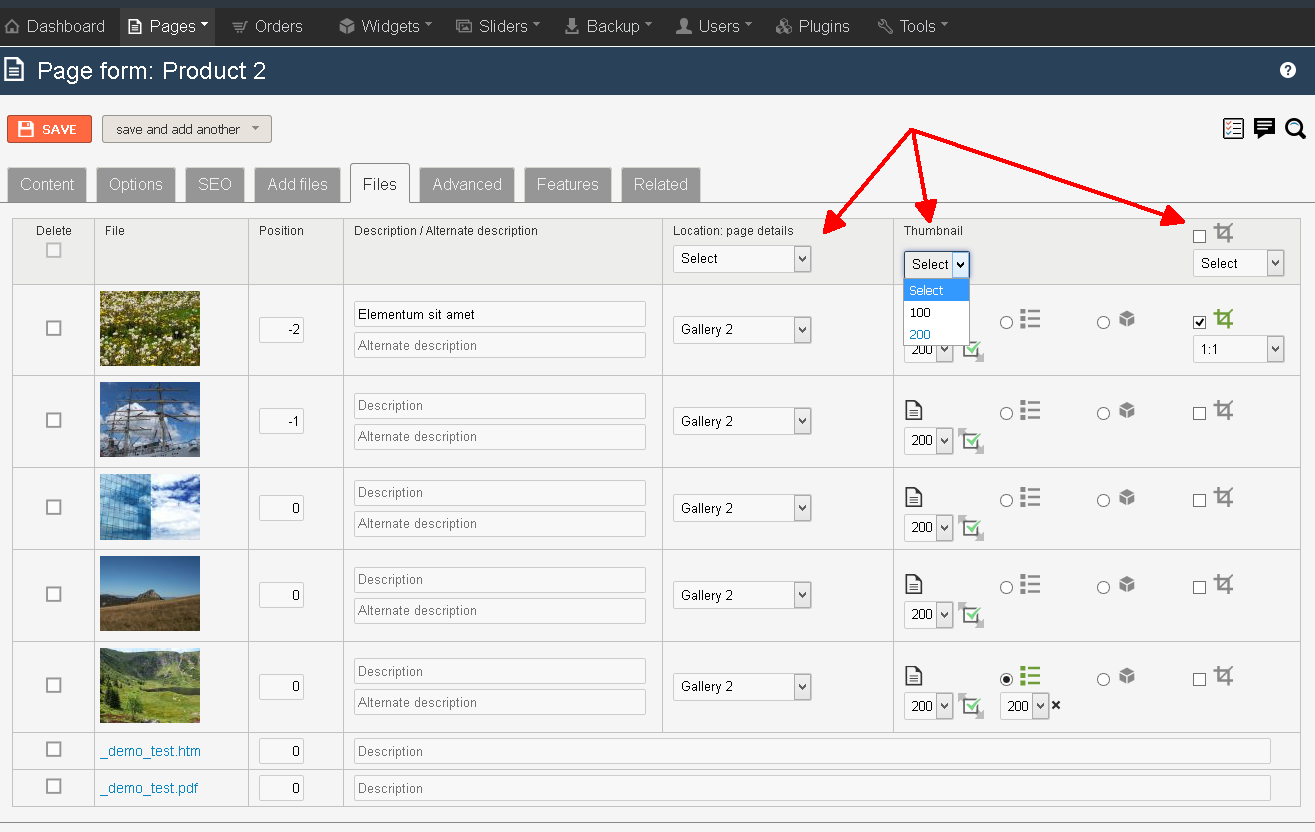Switch to the Add files tab
The image size is (1315, 832).
tap(297, 184)
